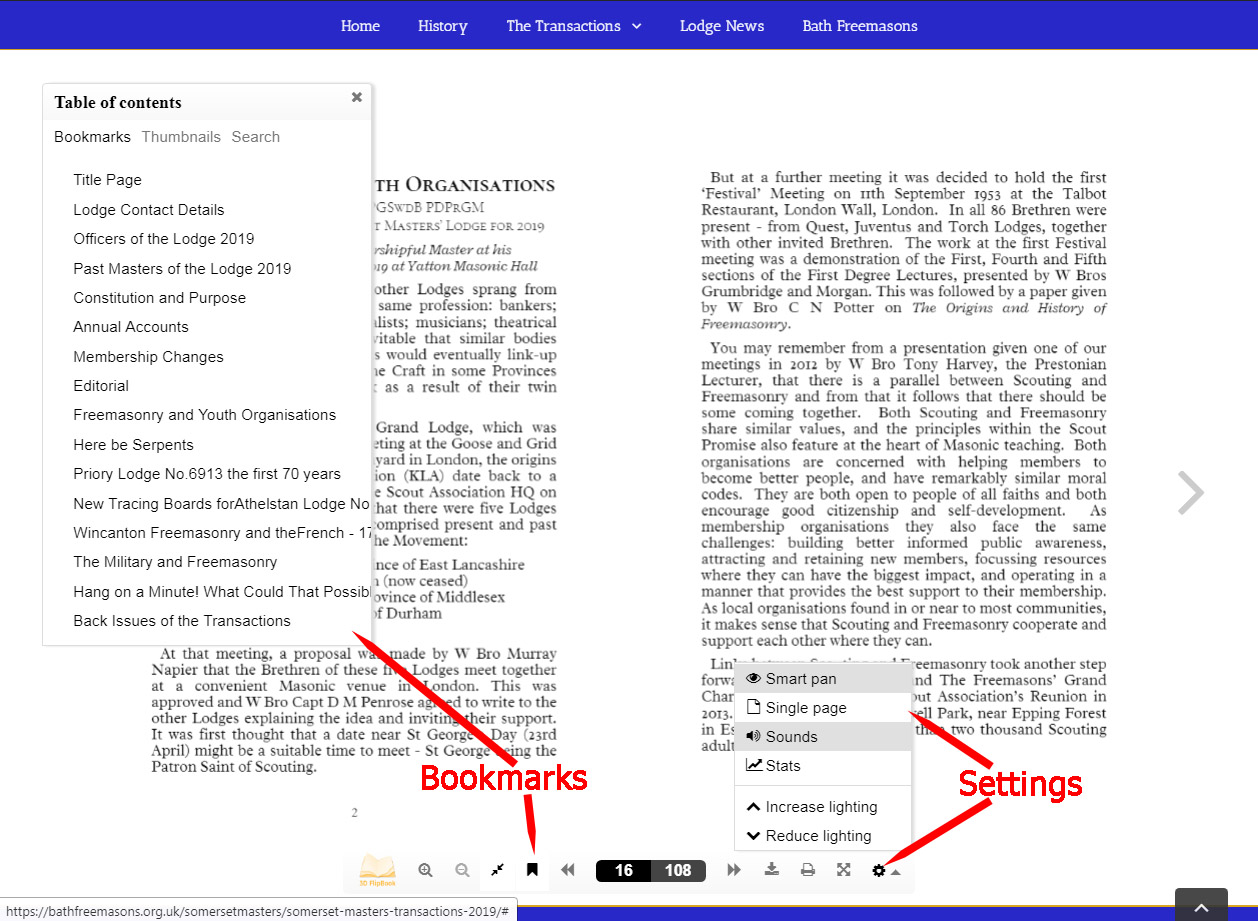Open Priory Lodge No.6913 bookmark

[x=207, y=474]
